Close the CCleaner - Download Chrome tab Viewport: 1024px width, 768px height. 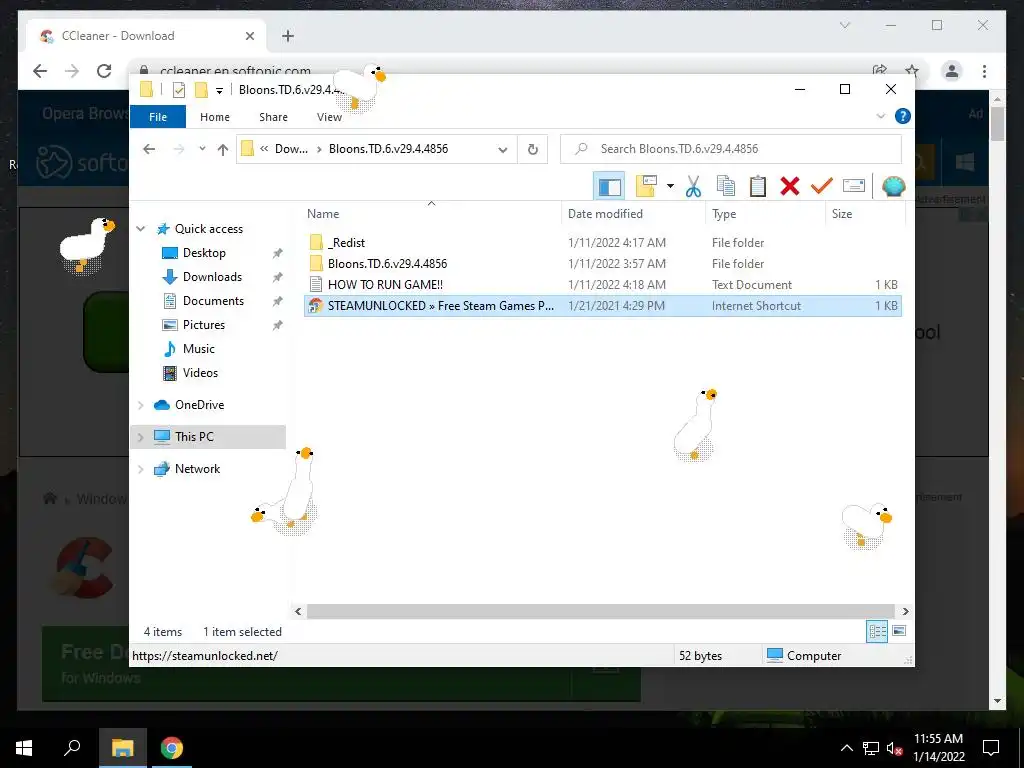coord(249,36)
